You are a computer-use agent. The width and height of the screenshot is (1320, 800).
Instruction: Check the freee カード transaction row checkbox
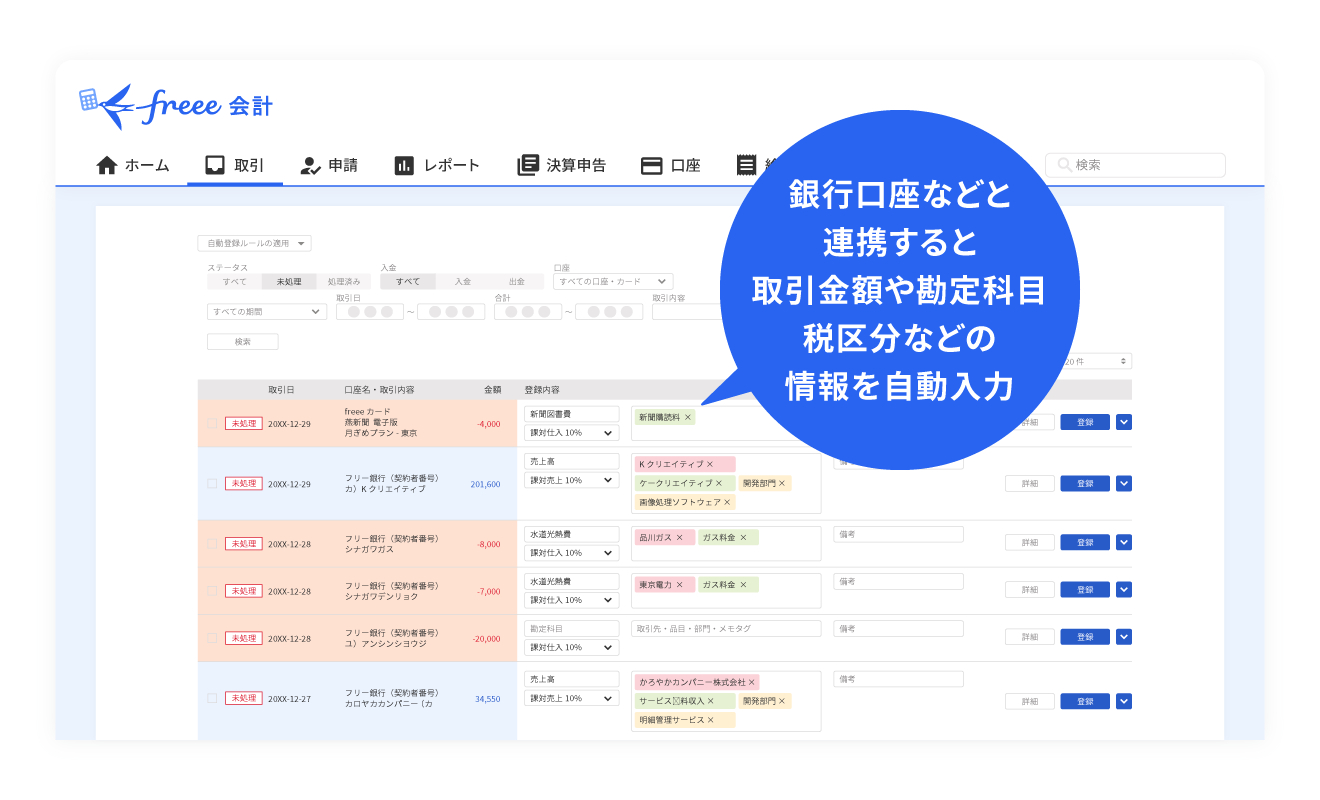tap(211, 423)
